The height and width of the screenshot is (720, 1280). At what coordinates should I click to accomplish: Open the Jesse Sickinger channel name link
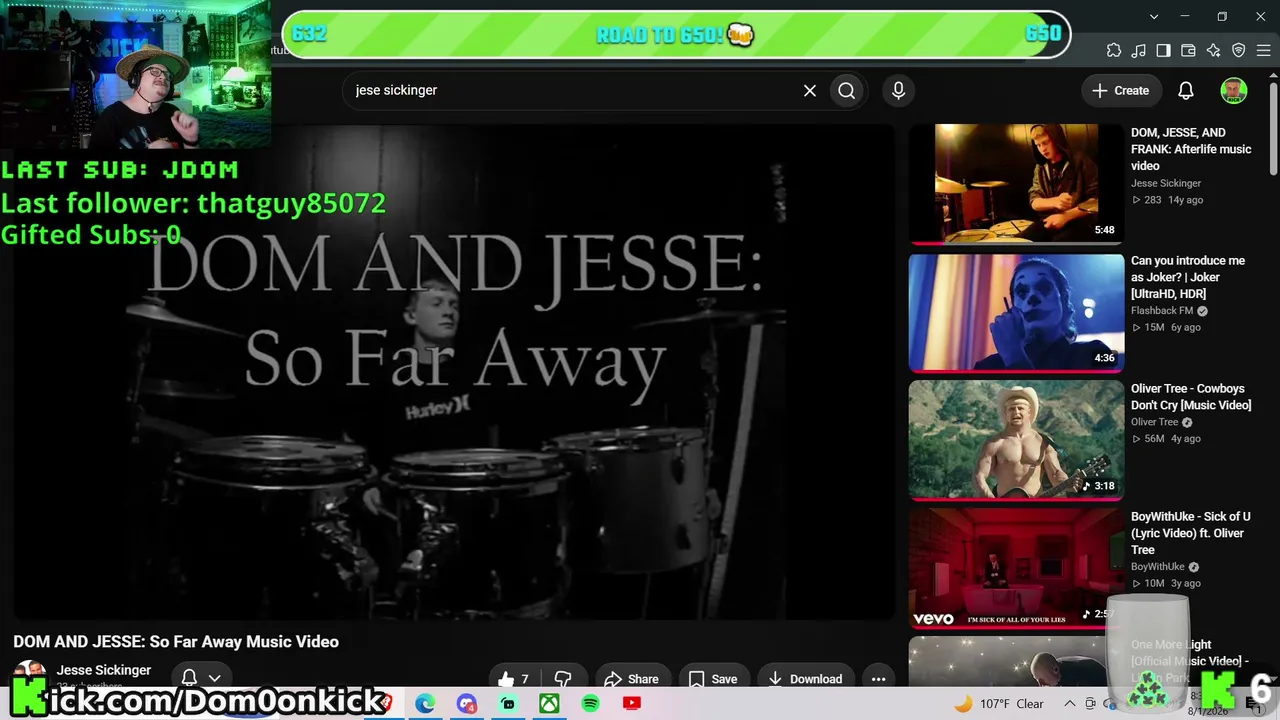coord(104,670)
